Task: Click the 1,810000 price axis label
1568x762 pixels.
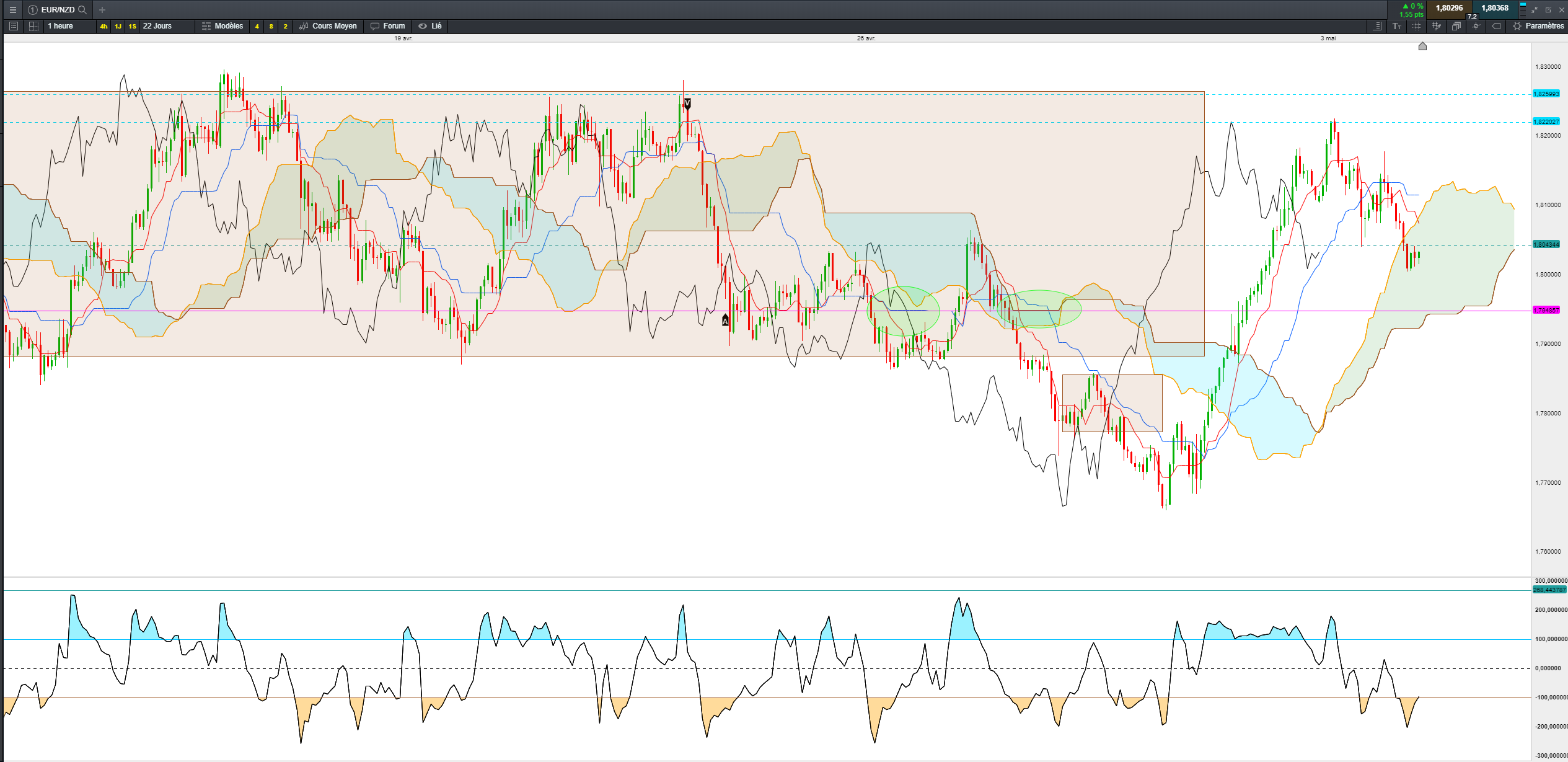Action: pyautogui.click(x=1548, y=205)
